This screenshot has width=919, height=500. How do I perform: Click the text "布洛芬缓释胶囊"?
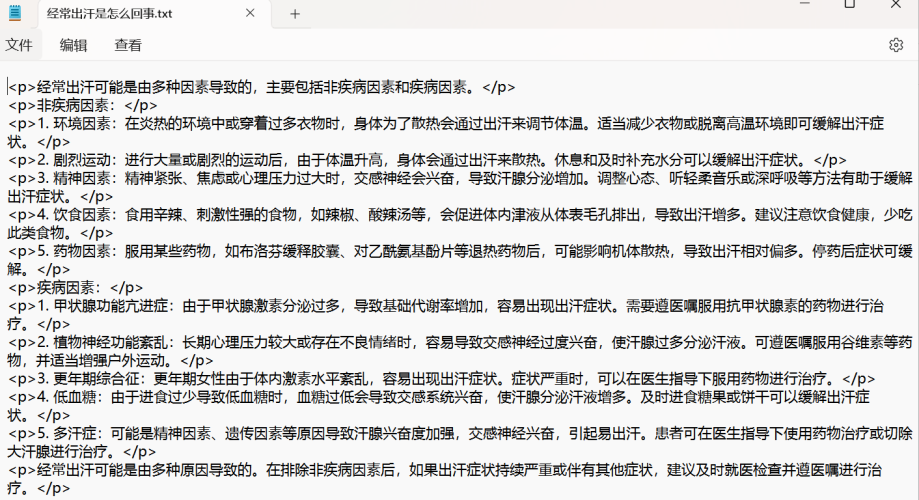(x=290, y=251)
